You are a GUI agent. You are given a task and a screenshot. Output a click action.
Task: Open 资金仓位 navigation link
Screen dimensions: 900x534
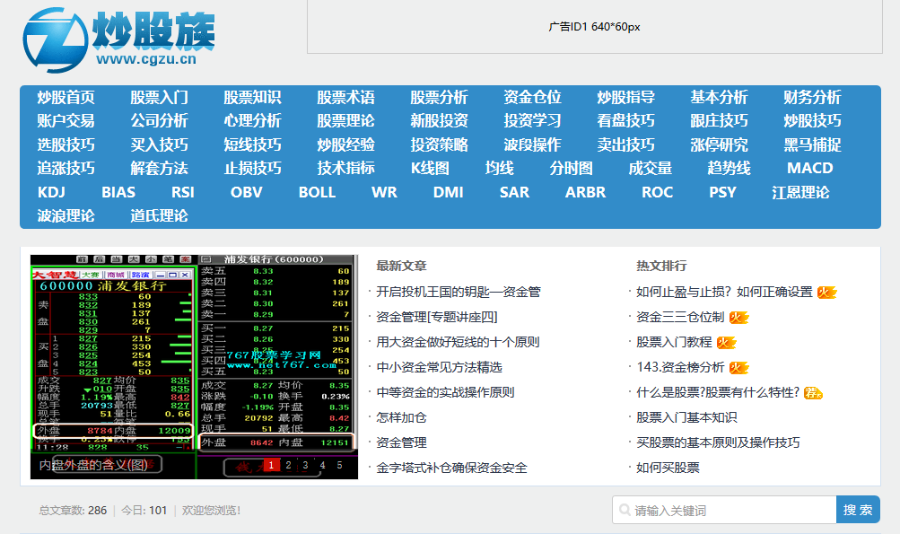[532, 97]
